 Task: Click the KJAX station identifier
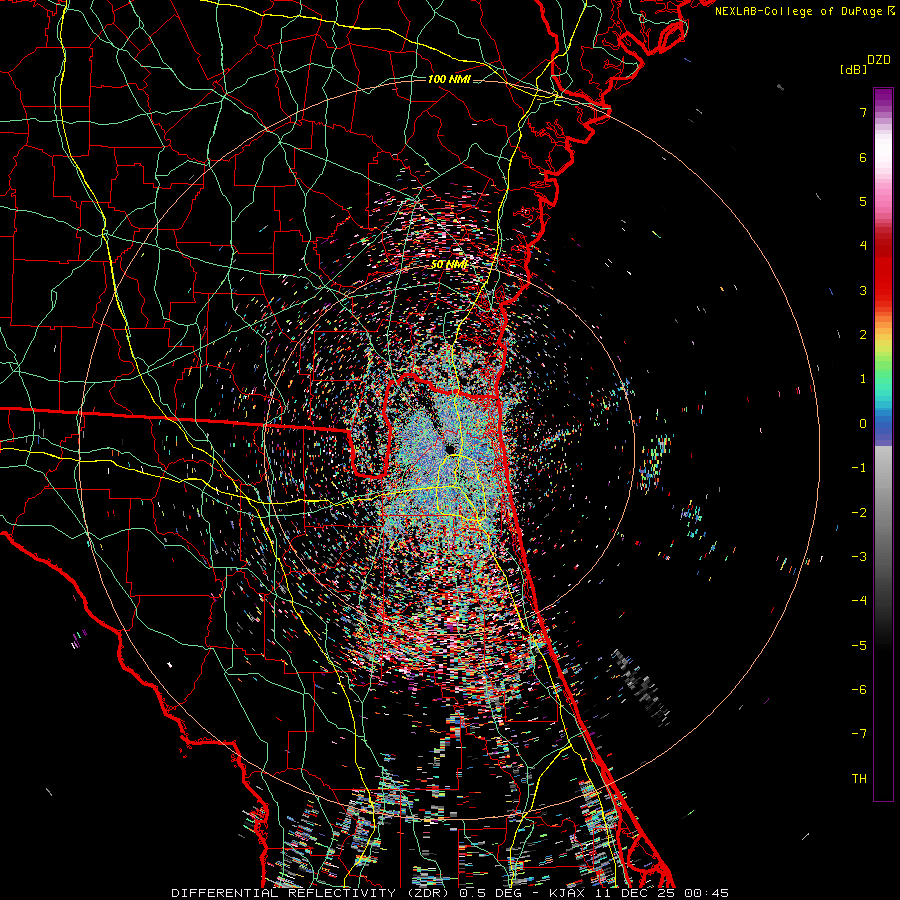pos(569,893)
